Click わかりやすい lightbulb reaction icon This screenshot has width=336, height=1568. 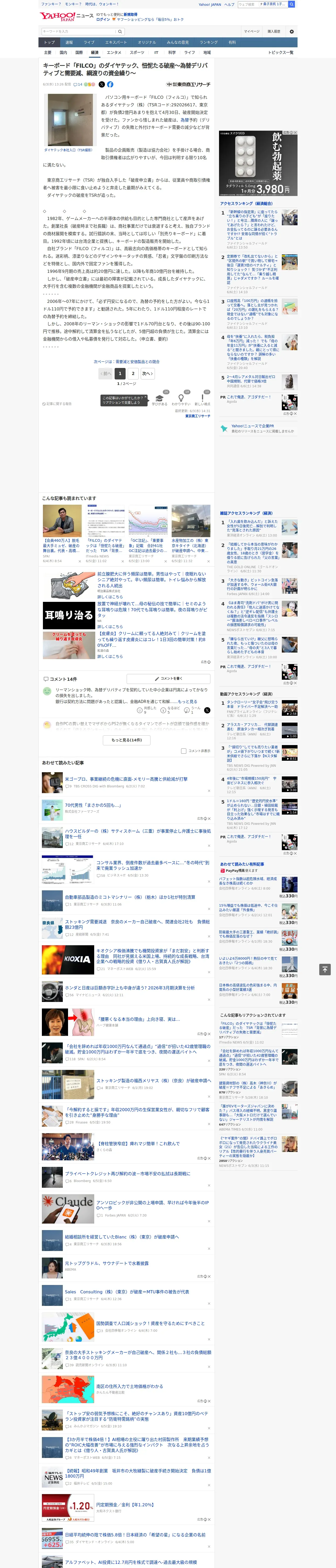[x=181, y=398]
